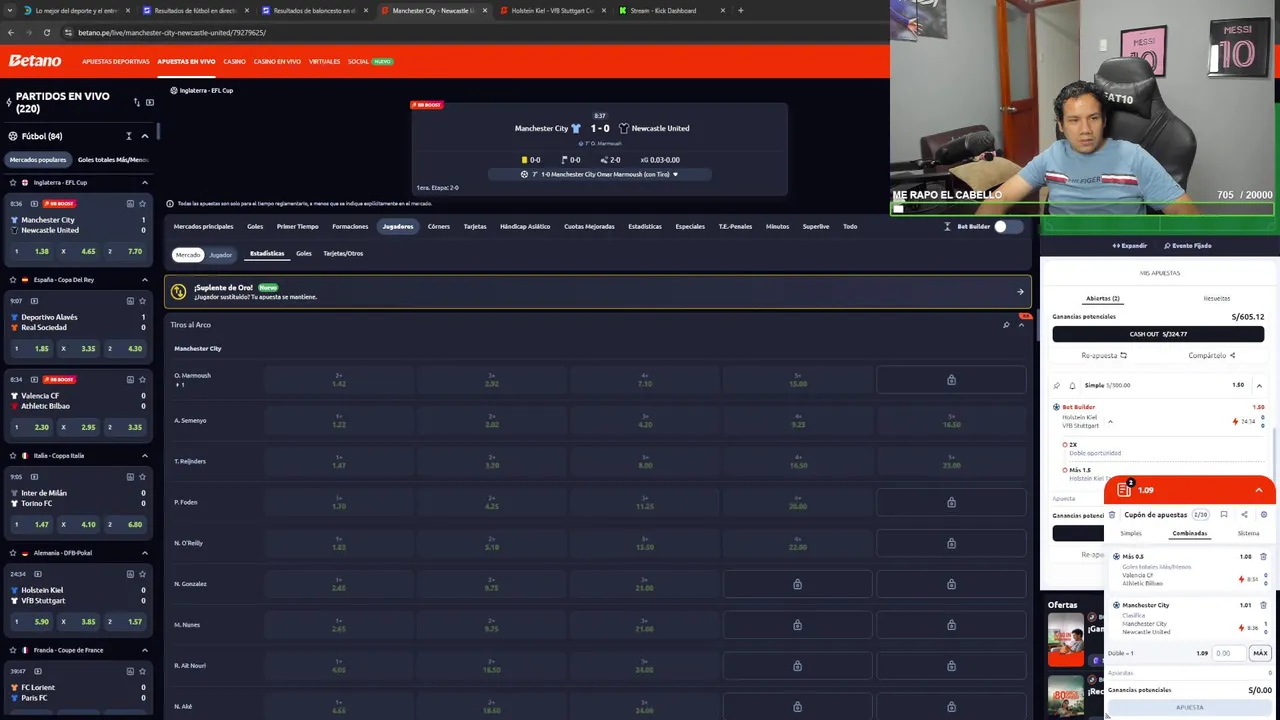Select the Mercado toggle option
The width and height of the screenshot is (1280, 720).
click(188, 255)
